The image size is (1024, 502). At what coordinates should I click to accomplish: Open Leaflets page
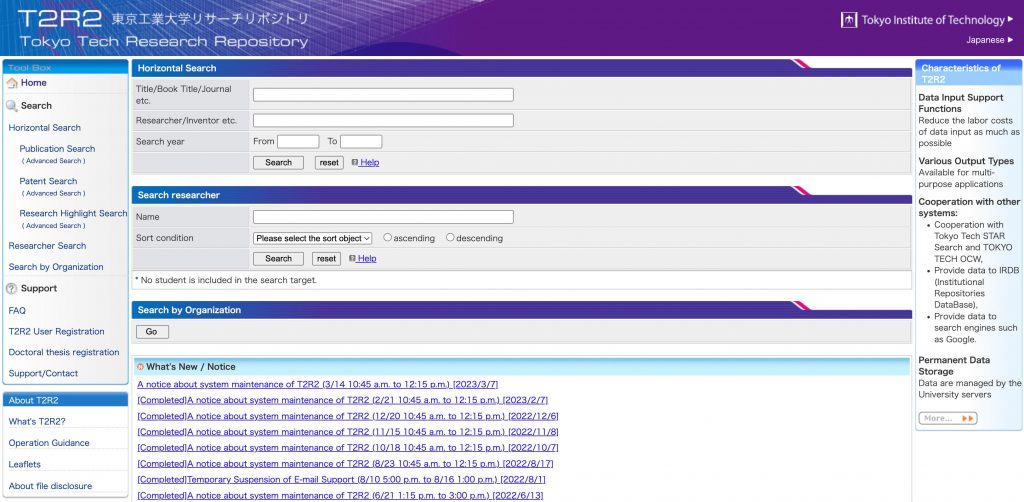pos(24,465)
